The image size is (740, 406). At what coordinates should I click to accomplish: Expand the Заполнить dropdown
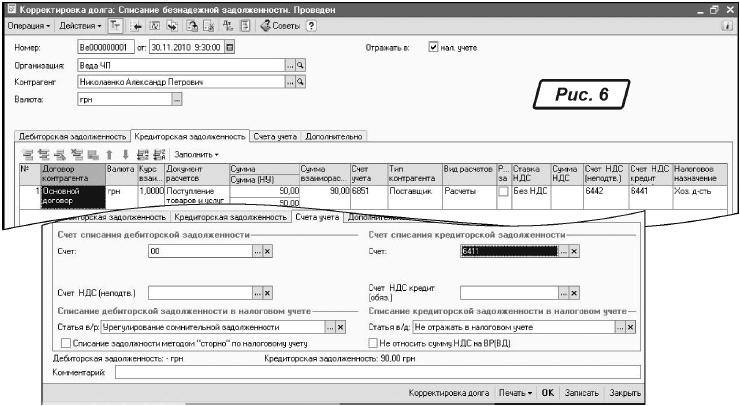coord(196,155)
